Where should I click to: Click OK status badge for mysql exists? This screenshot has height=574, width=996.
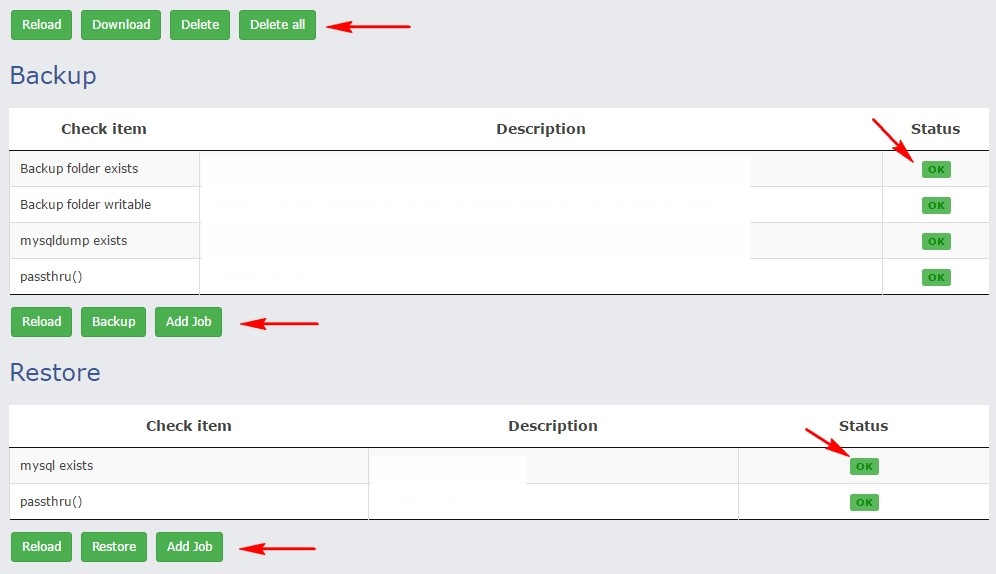pyautogui.click(x=864, y=466)
